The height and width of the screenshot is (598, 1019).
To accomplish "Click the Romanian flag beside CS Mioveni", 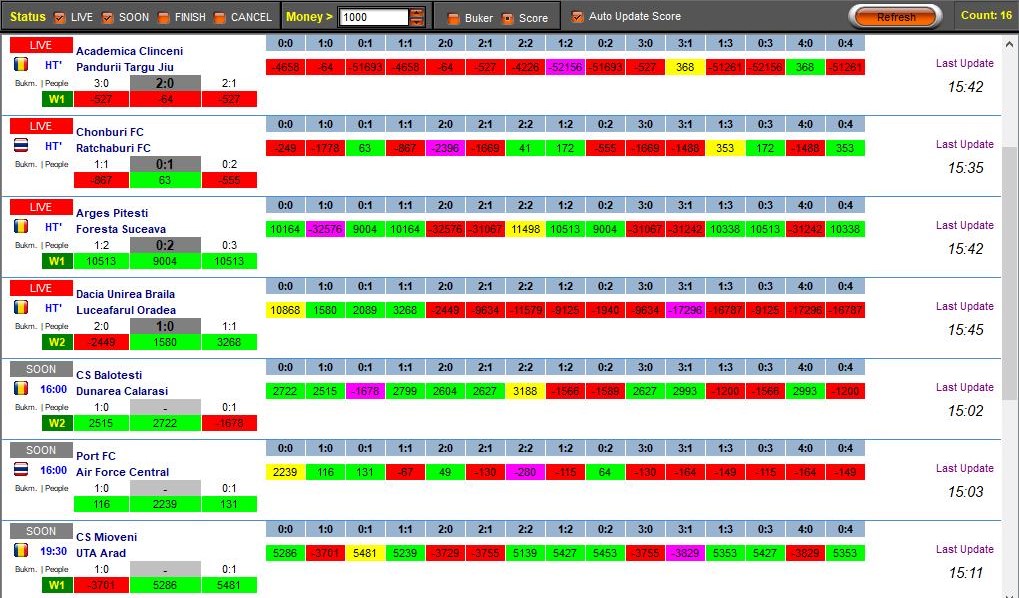I will (x=21, y=550).
